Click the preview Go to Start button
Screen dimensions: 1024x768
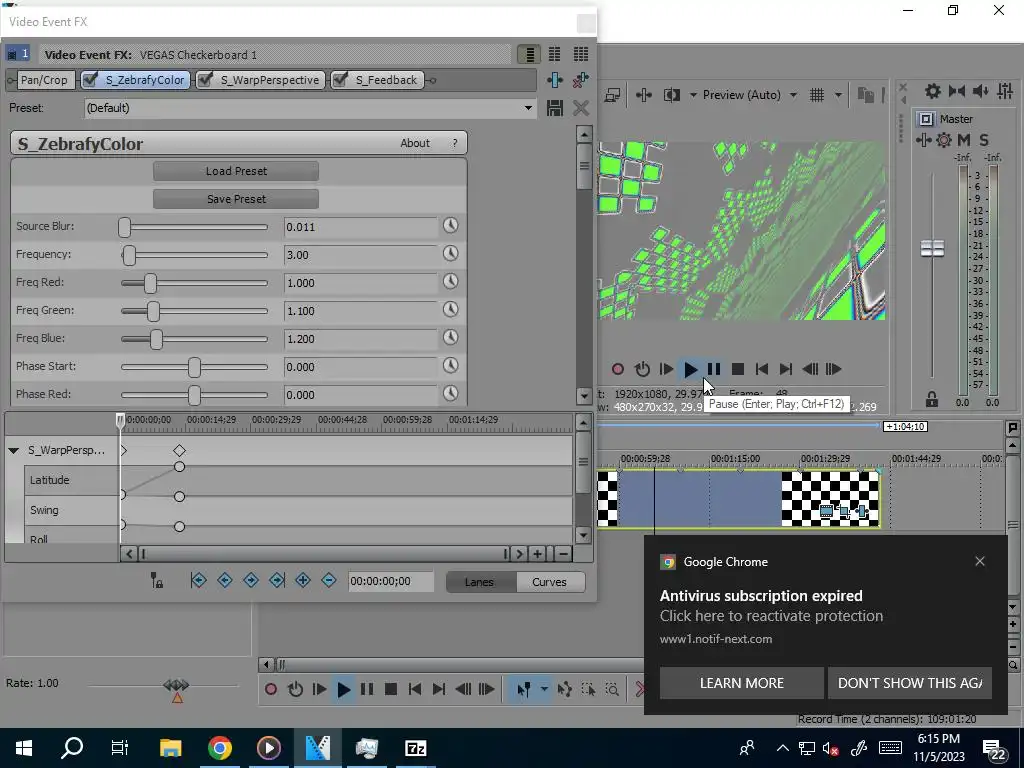click(x=761, y=370)
